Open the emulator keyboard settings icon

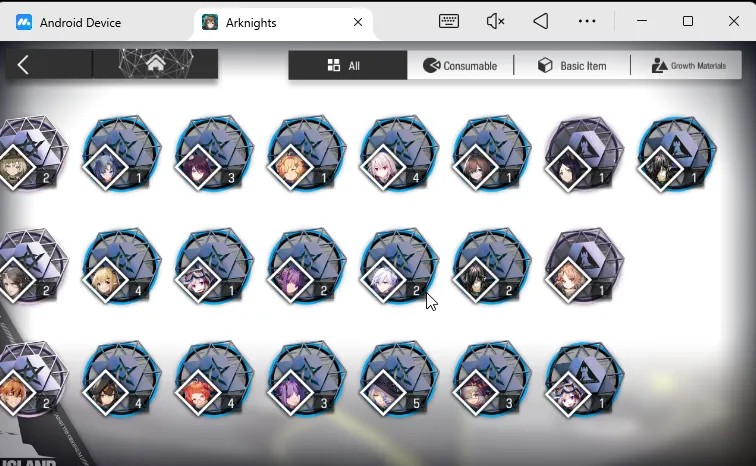tap(448, 21)
